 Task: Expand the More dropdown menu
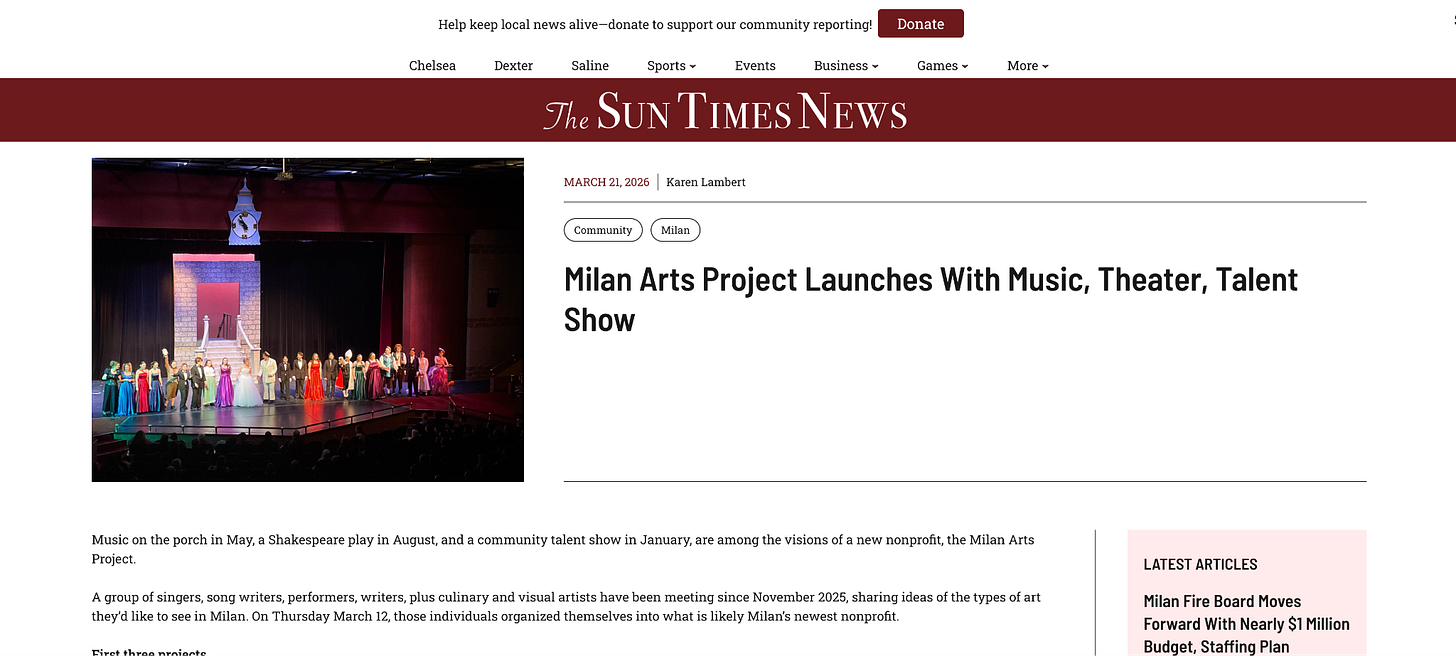1027,66
